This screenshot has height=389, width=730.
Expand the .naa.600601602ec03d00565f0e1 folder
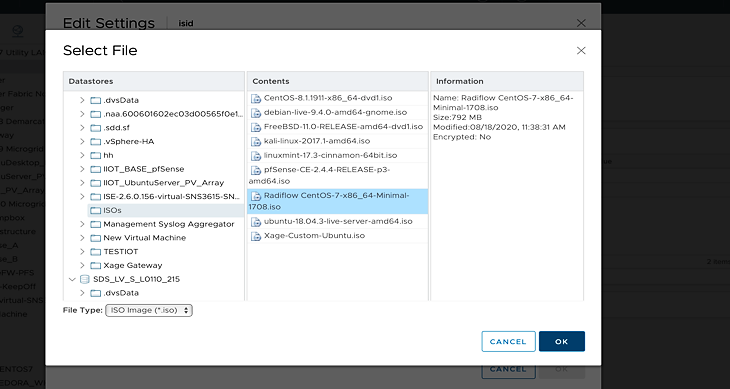[82, 114]
